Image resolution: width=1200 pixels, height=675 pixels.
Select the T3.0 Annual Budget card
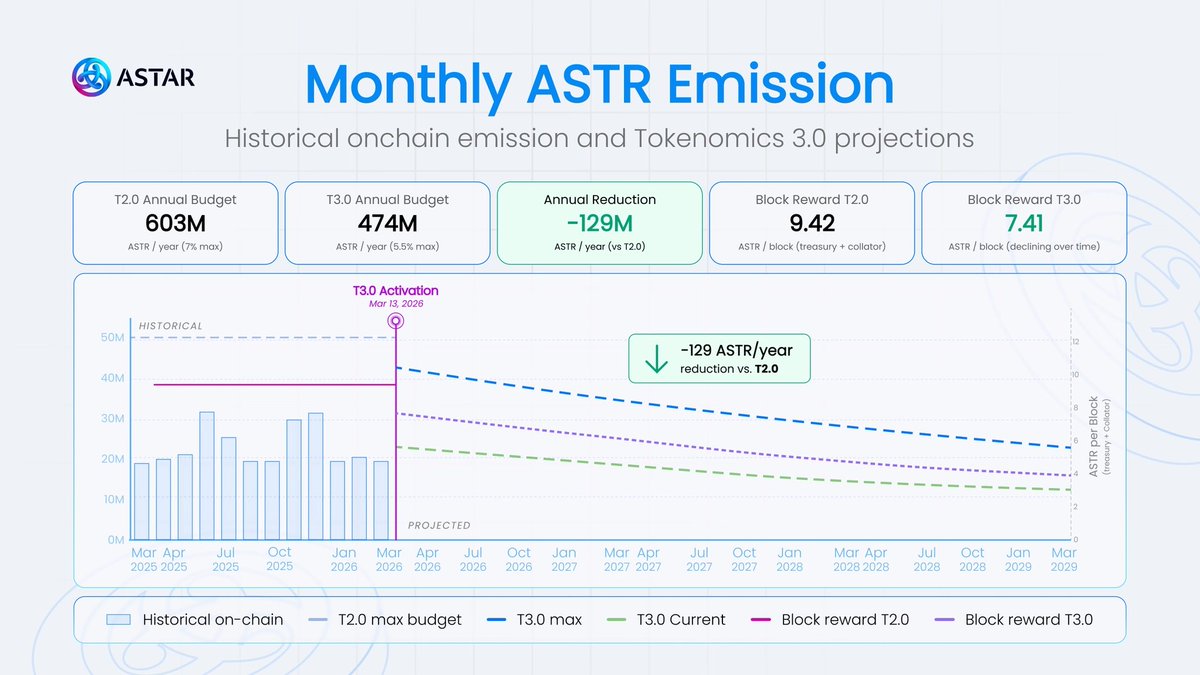388,222
